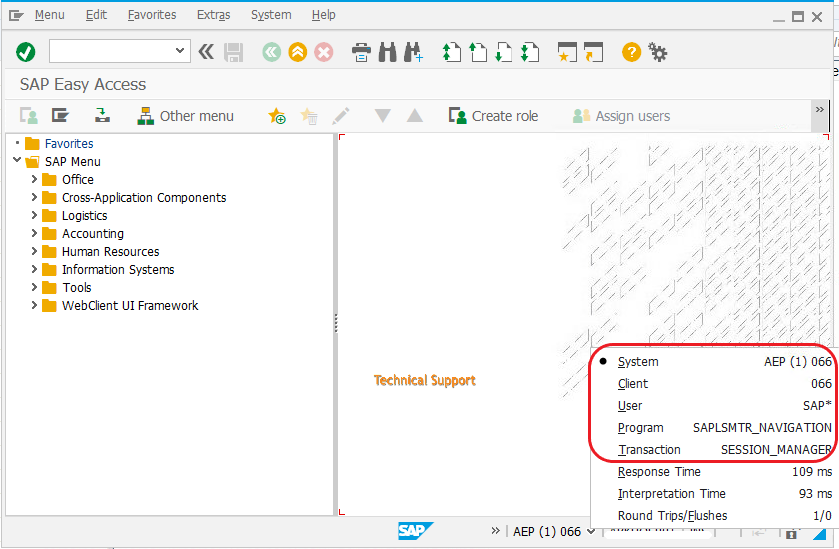Click the SAP Business Workplace icon

(102, 115)
